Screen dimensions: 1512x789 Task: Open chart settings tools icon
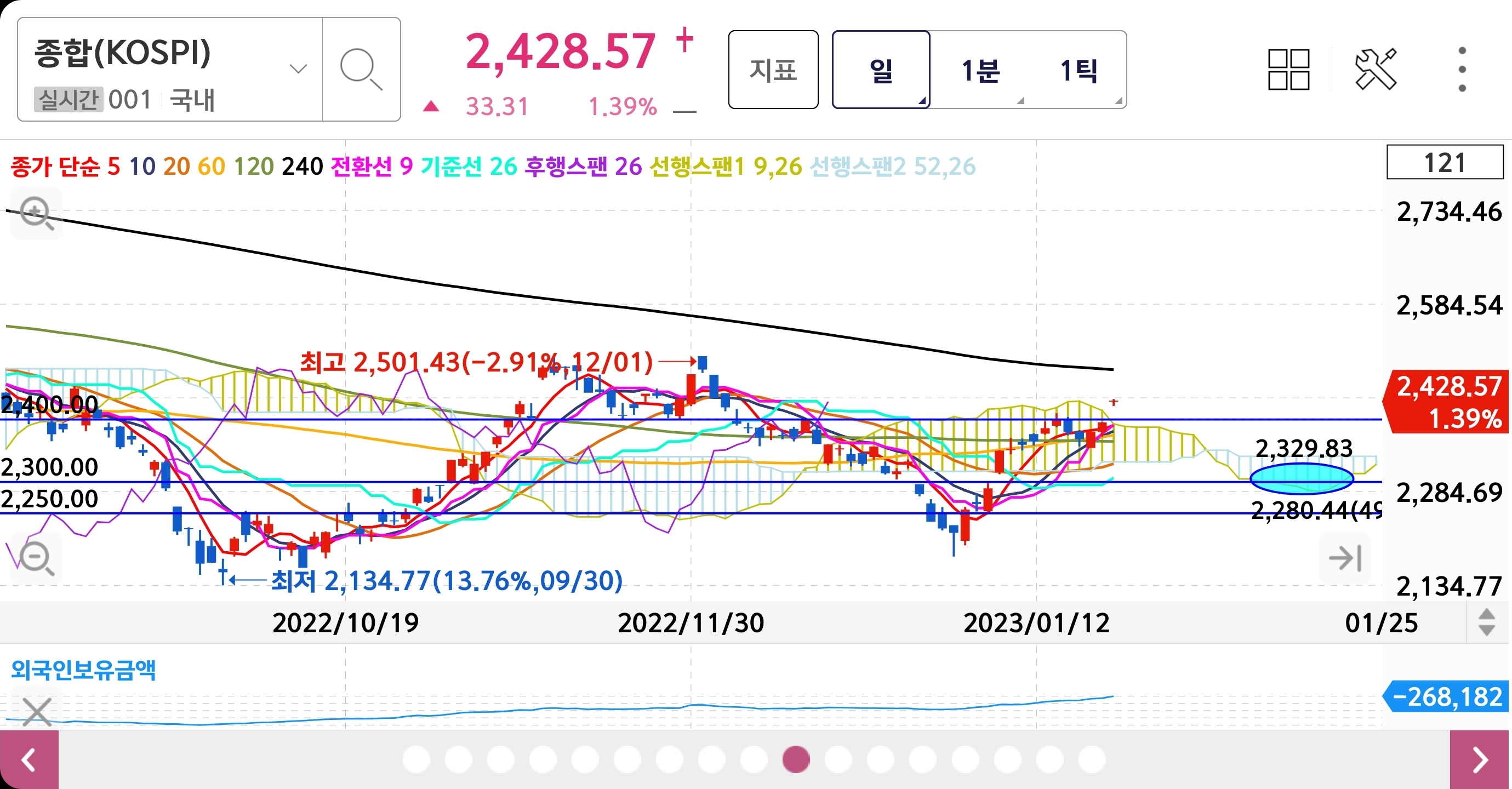1375,70
